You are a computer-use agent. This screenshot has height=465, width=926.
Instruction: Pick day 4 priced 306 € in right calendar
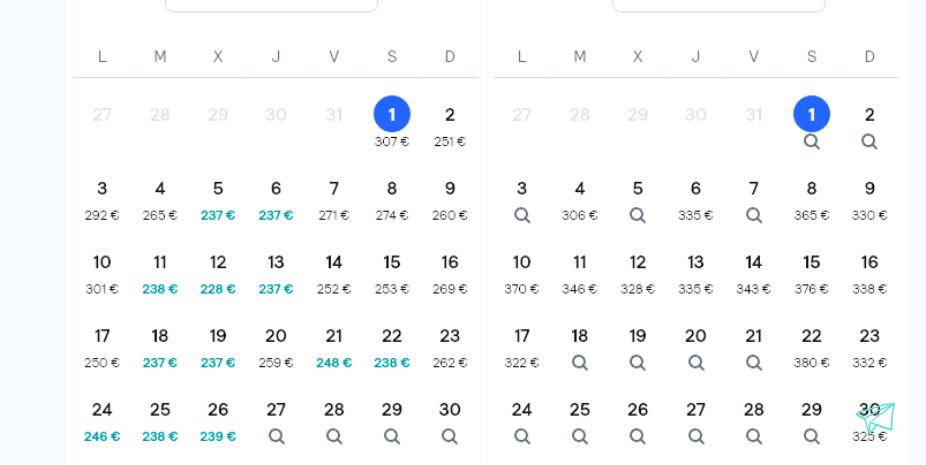[x=579, y=200]
